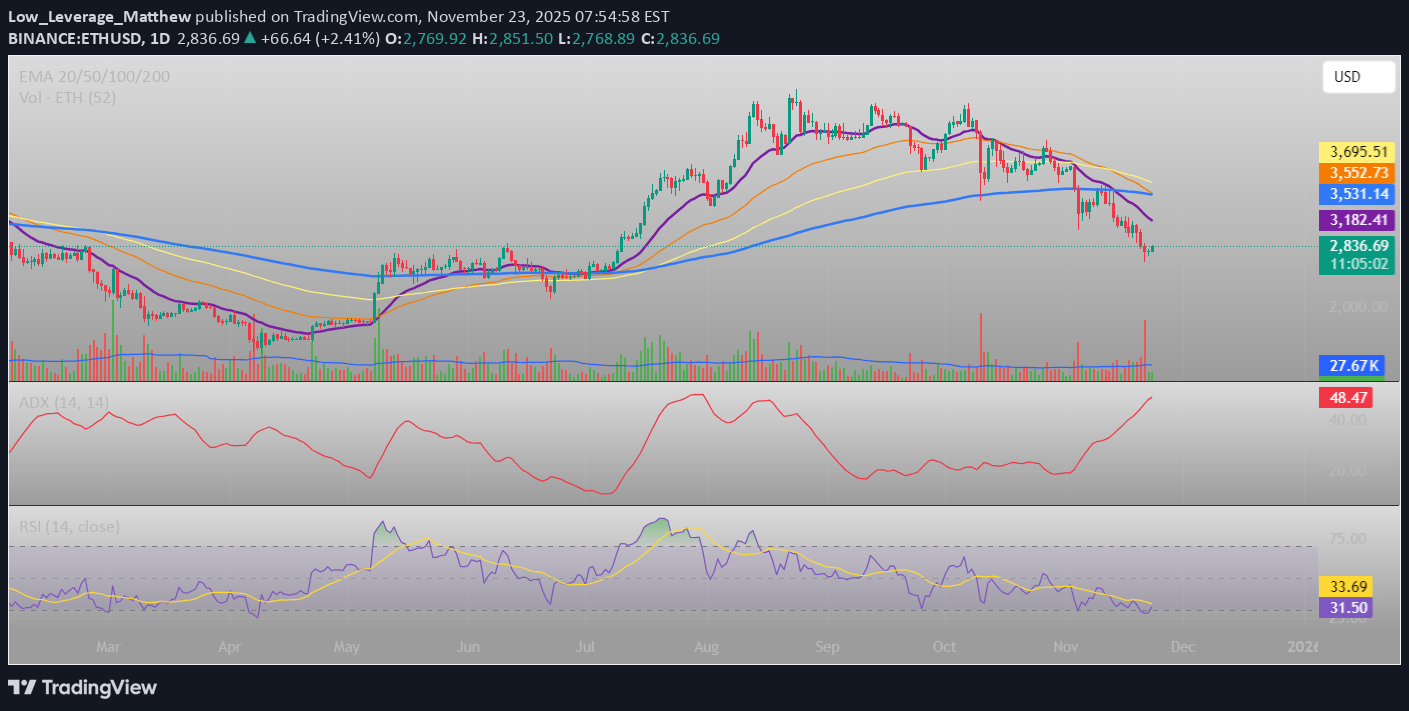
Task: Select the Nov label on the time axis
Action: [1065, 647]
